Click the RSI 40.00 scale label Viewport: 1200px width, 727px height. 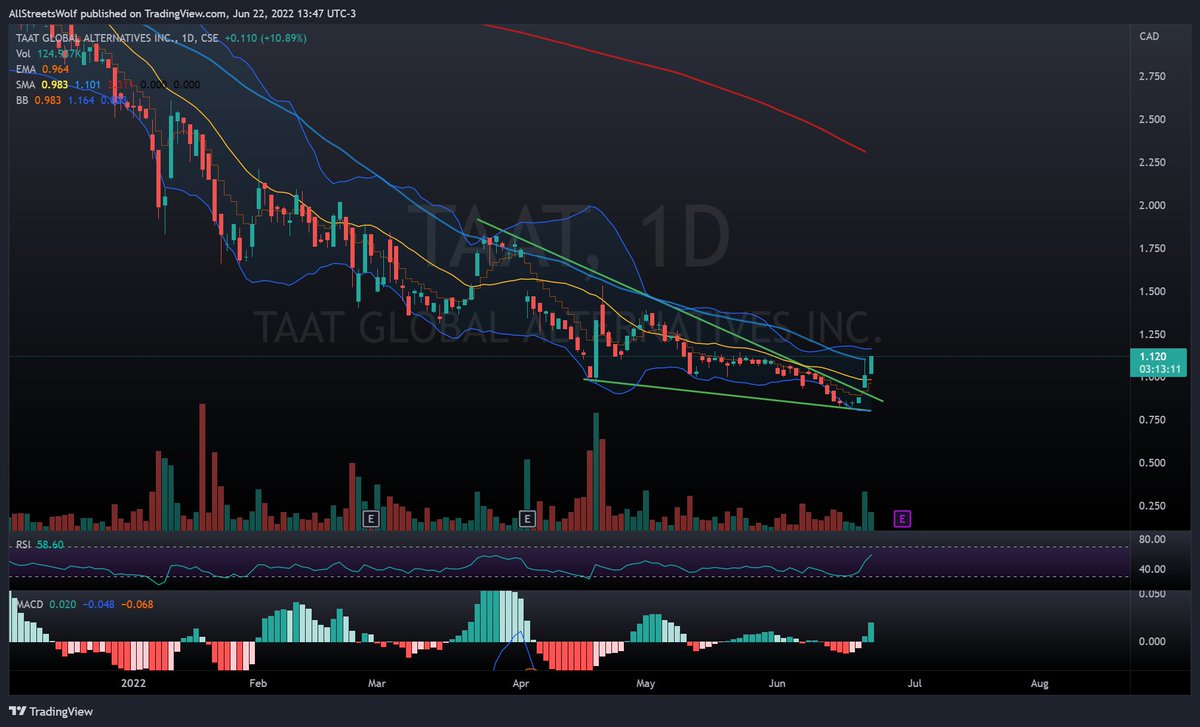pos(1153,570)
